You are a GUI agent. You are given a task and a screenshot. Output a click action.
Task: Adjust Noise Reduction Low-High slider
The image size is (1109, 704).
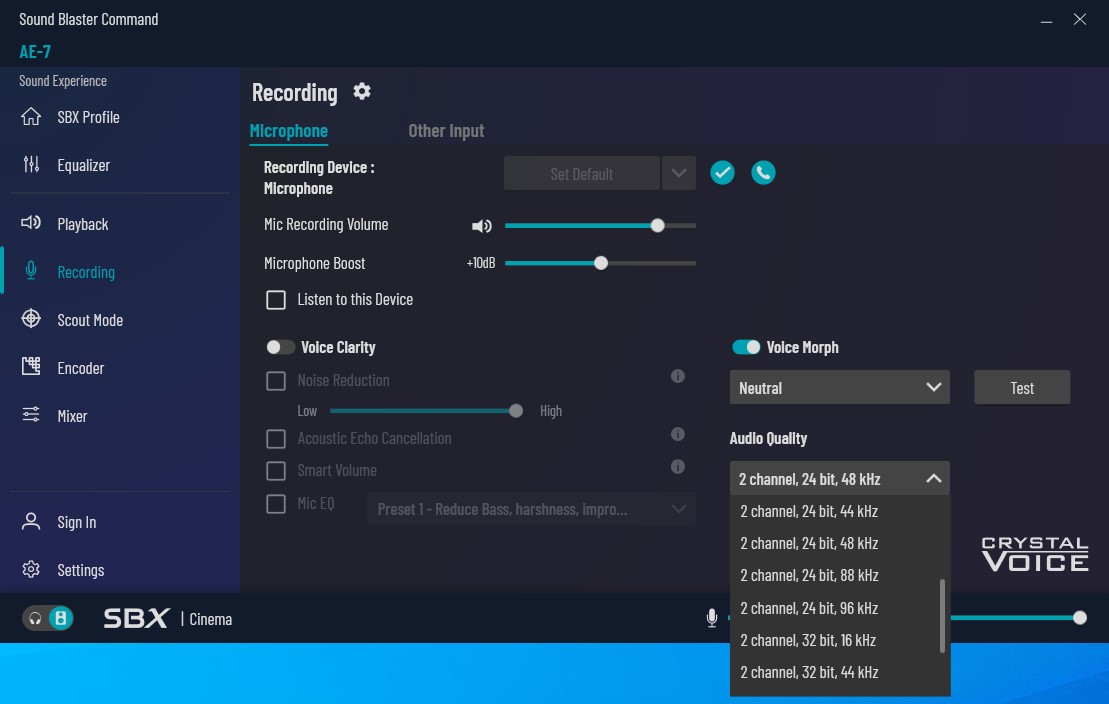tap(426, 411)
